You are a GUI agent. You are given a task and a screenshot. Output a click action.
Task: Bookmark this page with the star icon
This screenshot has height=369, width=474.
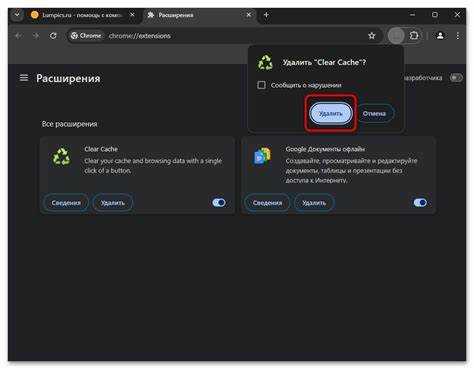372,36
